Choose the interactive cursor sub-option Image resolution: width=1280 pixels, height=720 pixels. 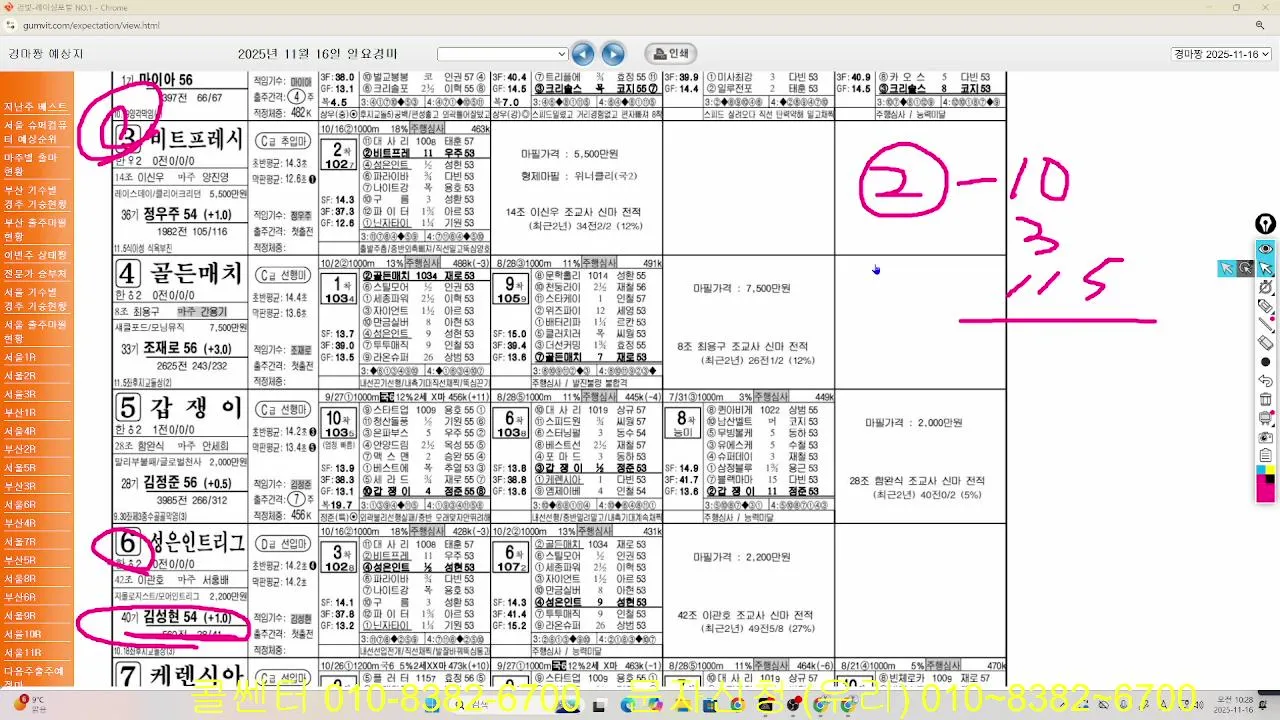click(x=1246, y=268)
